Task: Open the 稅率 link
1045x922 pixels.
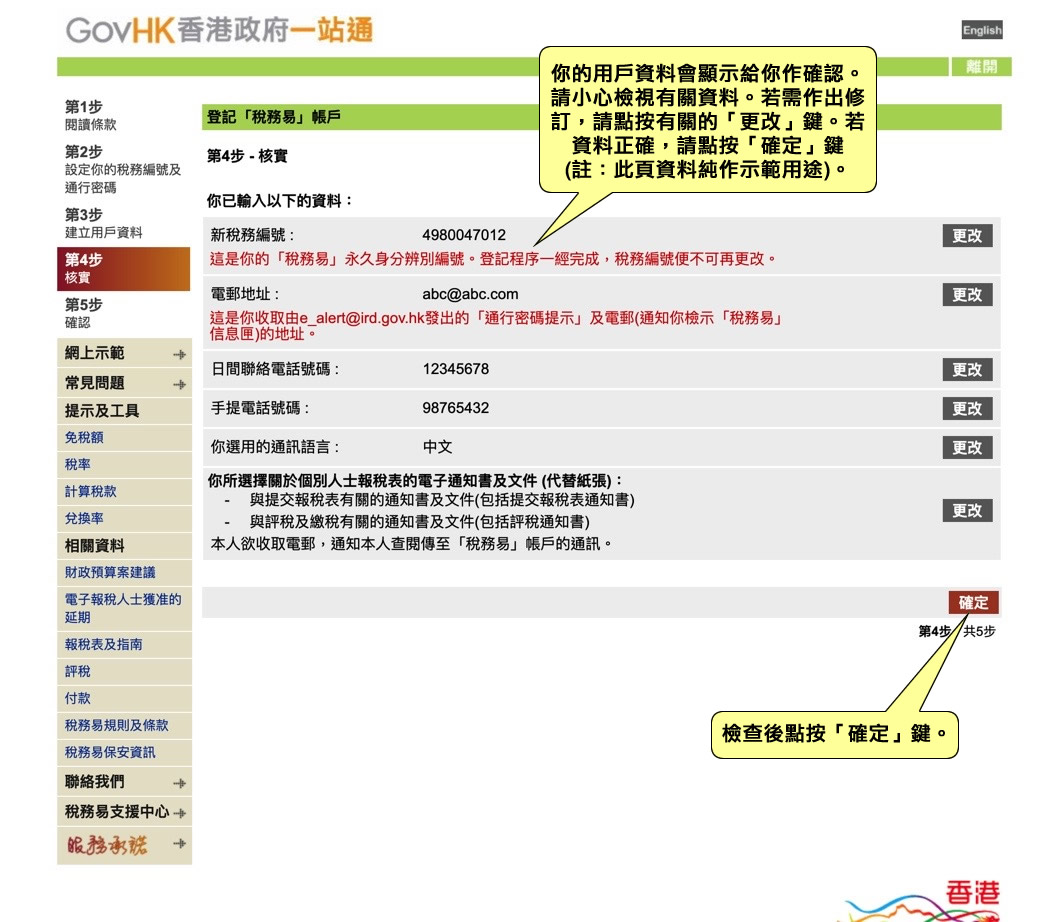Action: coord(77,465)
